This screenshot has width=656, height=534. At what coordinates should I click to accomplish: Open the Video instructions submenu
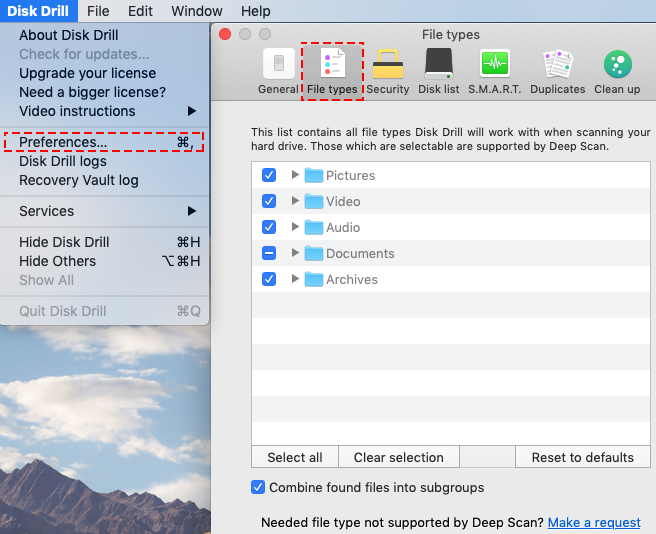coord(105,111)
